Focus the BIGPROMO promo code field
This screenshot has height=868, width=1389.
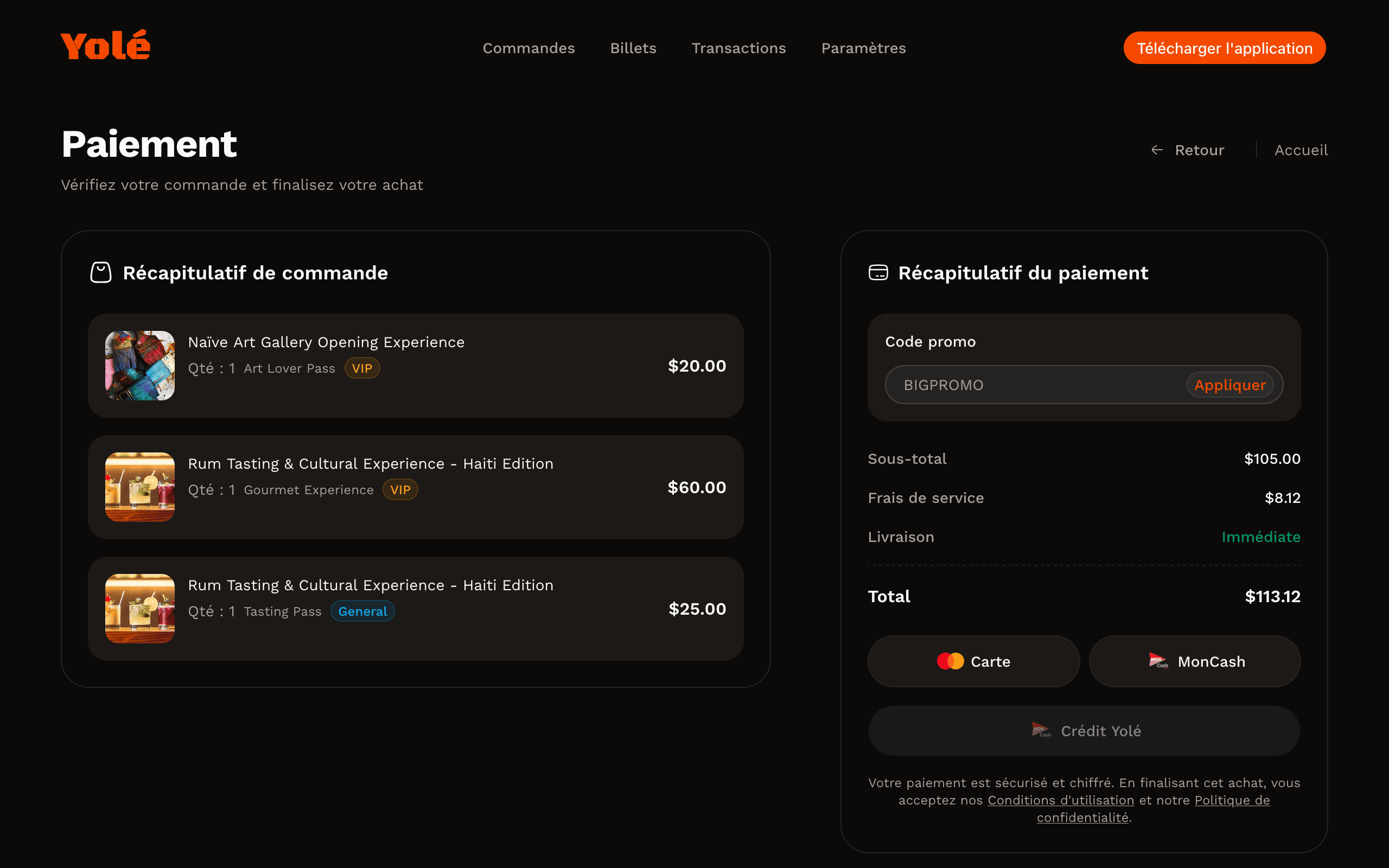(x=1033, y=385)
